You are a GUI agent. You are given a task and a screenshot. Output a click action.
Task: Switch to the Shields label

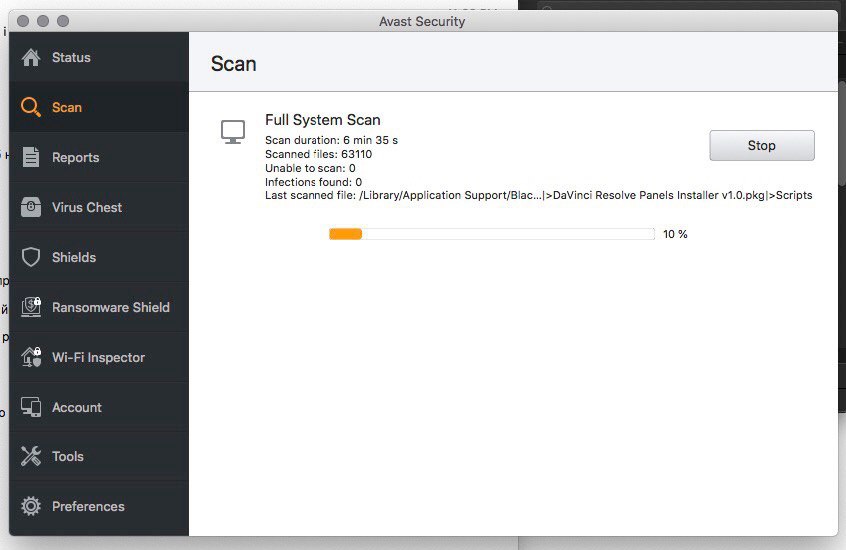tap(74, 257)
